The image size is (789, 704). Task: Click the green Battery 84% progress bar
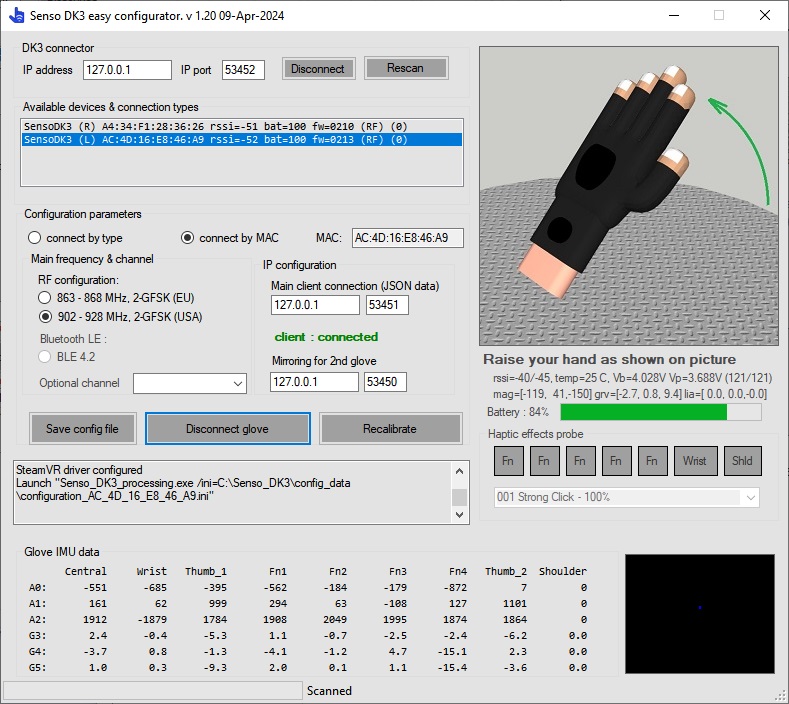pyautogui.click(x=661, y=412)
